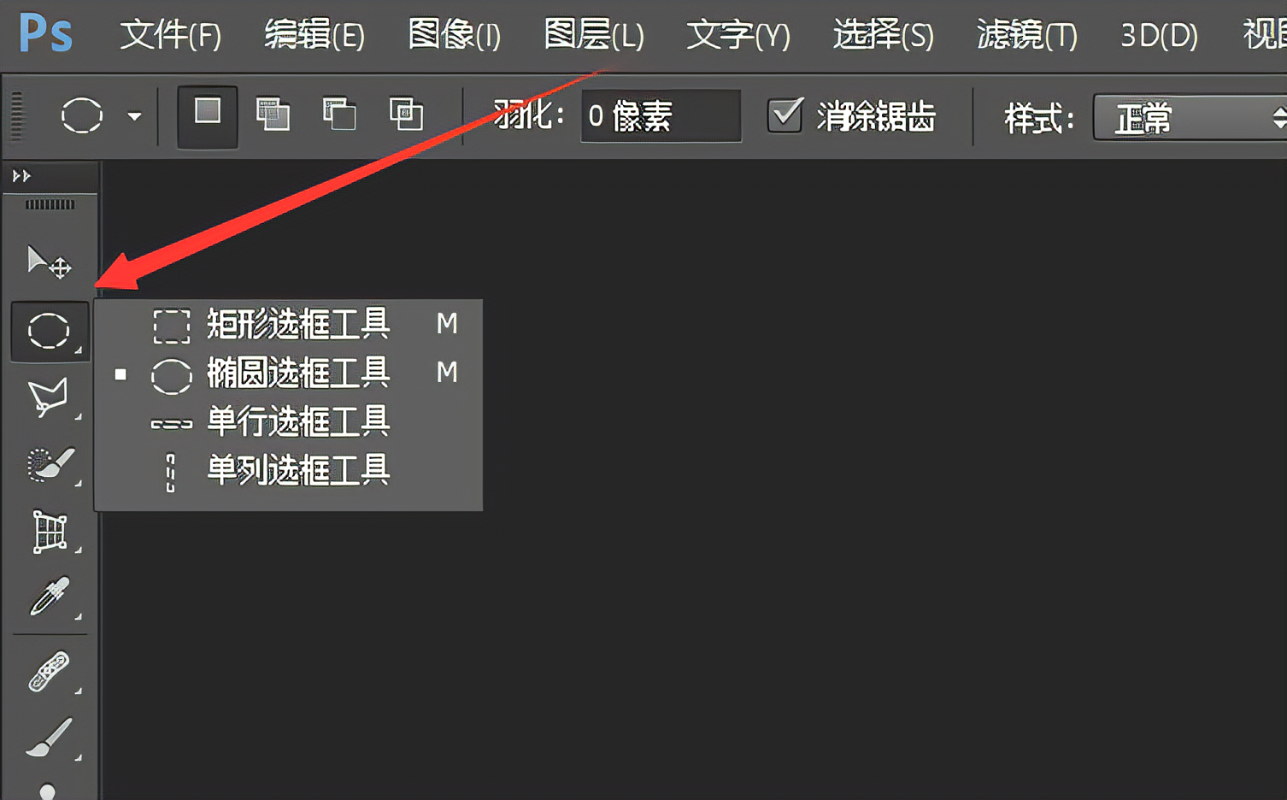Select the Perspective Crop tool
The height and width of the screenshot is (800, 1287).
click(49, 532)
